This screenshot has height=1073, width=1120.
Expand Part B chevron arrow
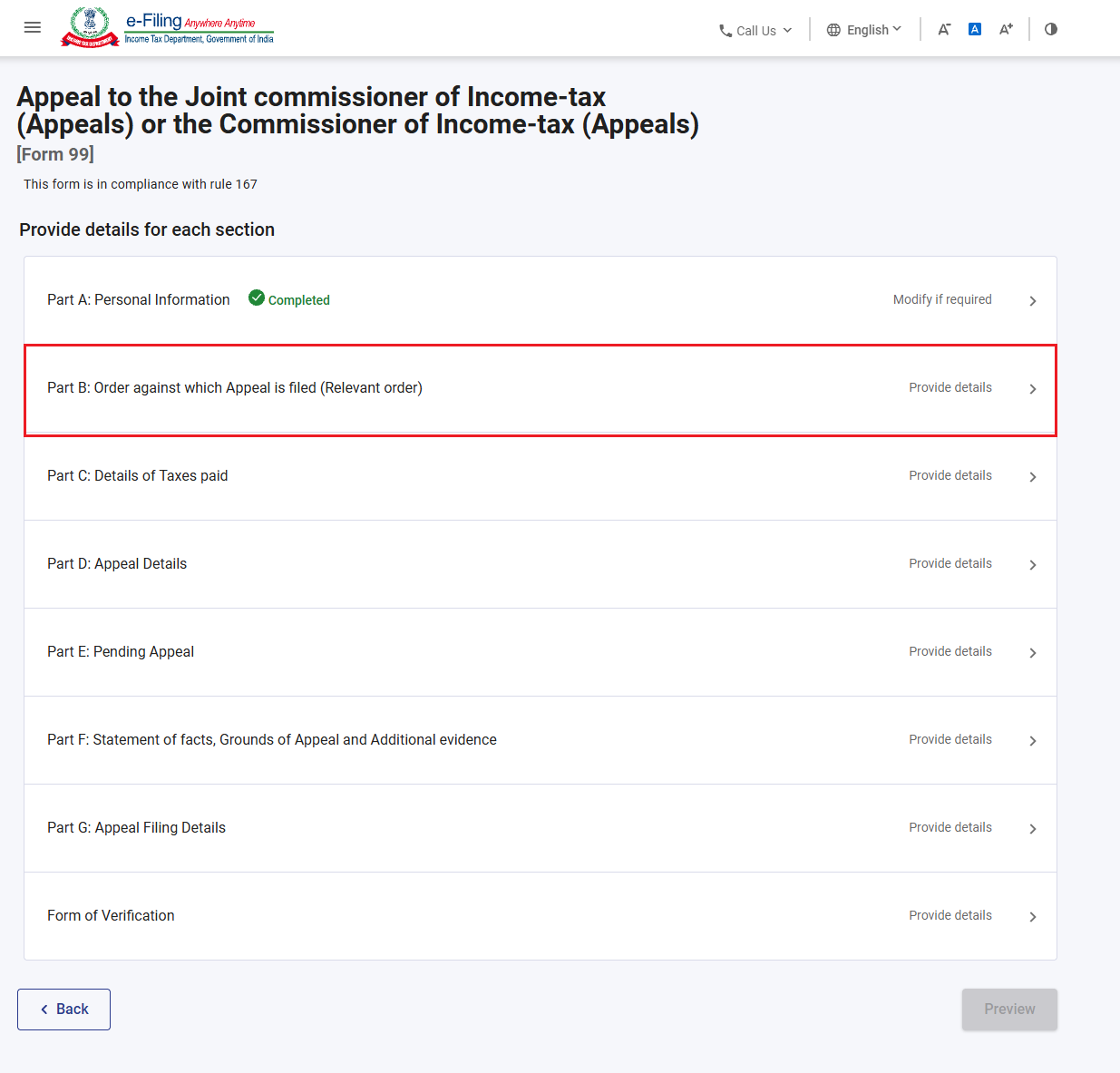click(x=1033, y=389)
